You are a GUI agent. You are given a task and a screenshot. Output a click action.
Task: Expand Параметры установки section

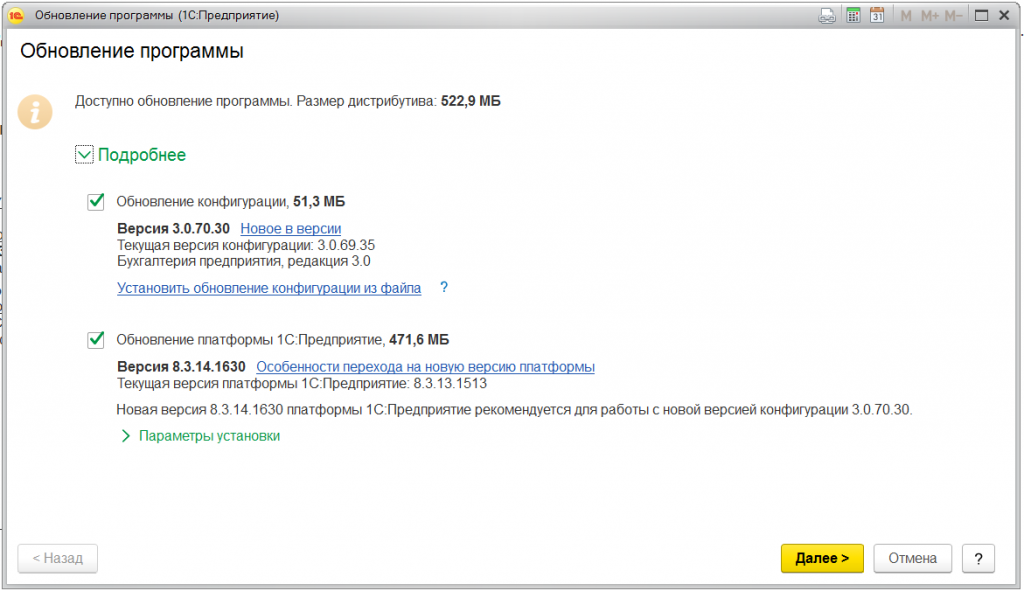(x=127, y=436)
